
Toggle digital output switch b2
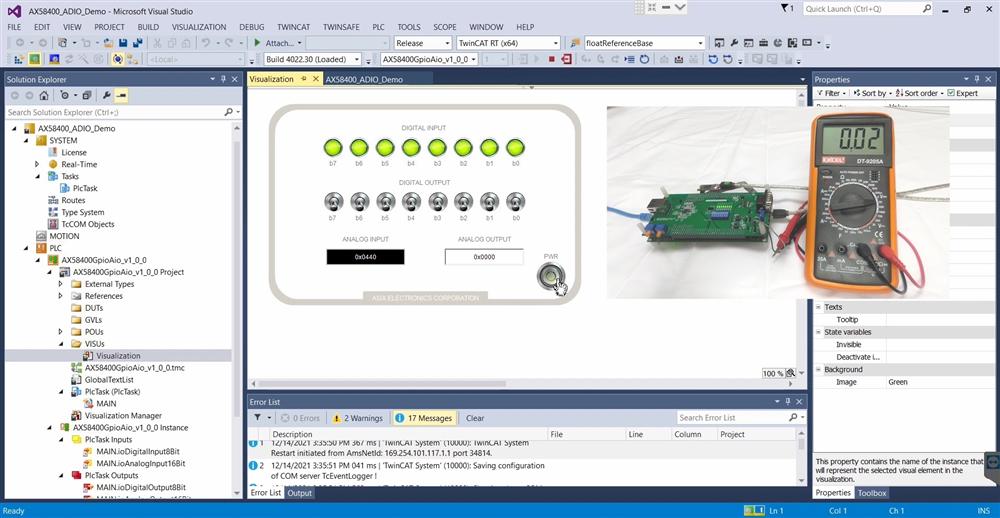(463, 202)
